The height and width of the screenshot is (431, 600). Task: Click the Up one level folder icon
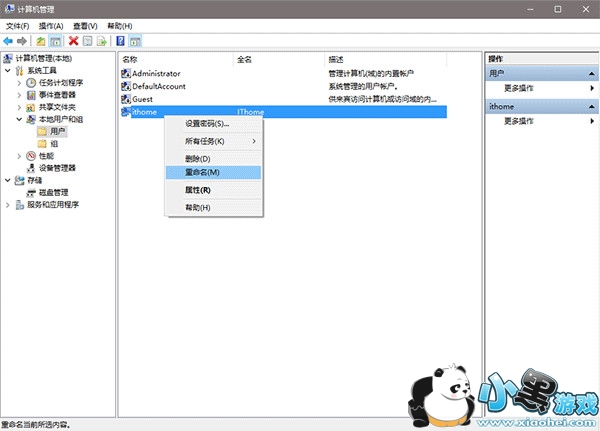[x=41, y=41]
